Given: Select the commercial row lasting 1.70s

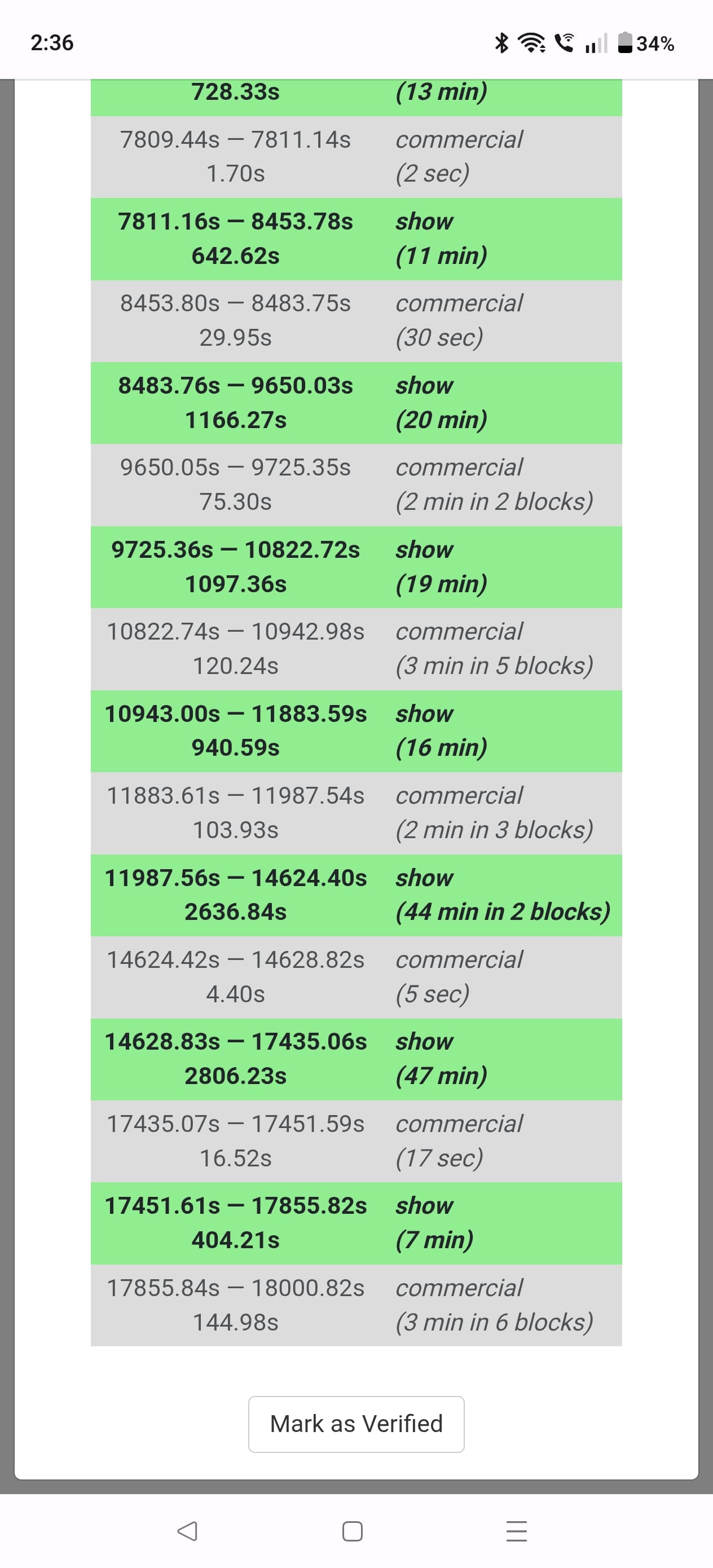Looking at the screenshot, I should (356, 156).
